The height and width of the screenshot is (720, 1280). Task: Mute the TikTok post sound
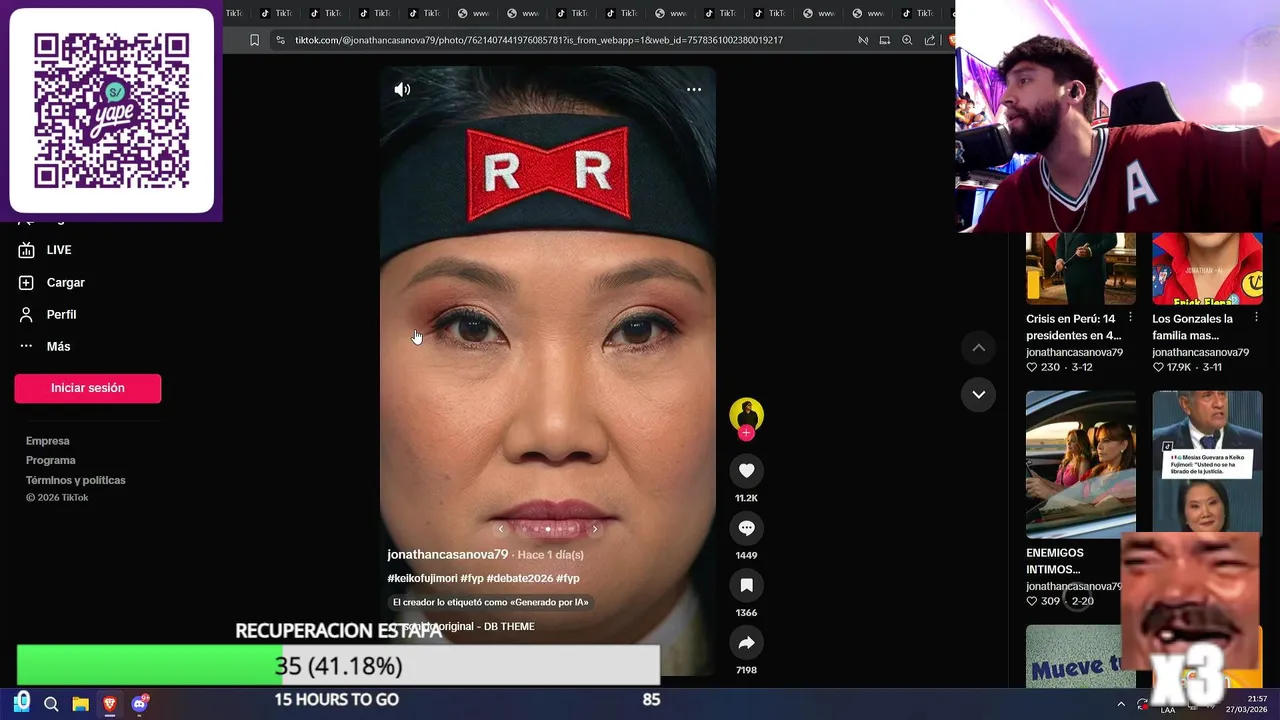pos(402,90)
